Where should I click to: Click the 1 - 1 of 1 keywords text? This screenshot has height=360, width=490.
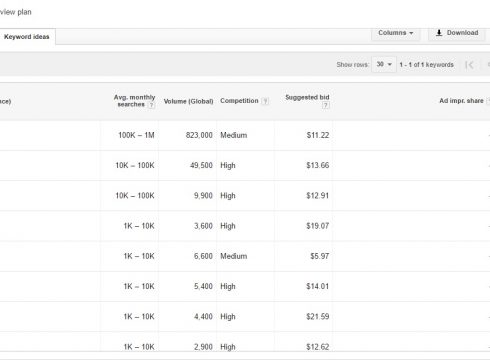click(426, 65)
